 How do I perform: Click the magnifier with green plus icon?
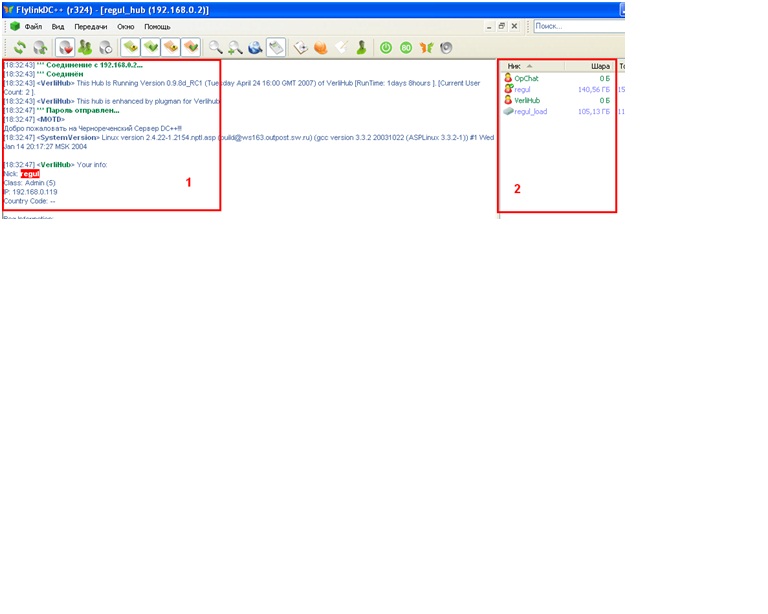tap(235, 47)
